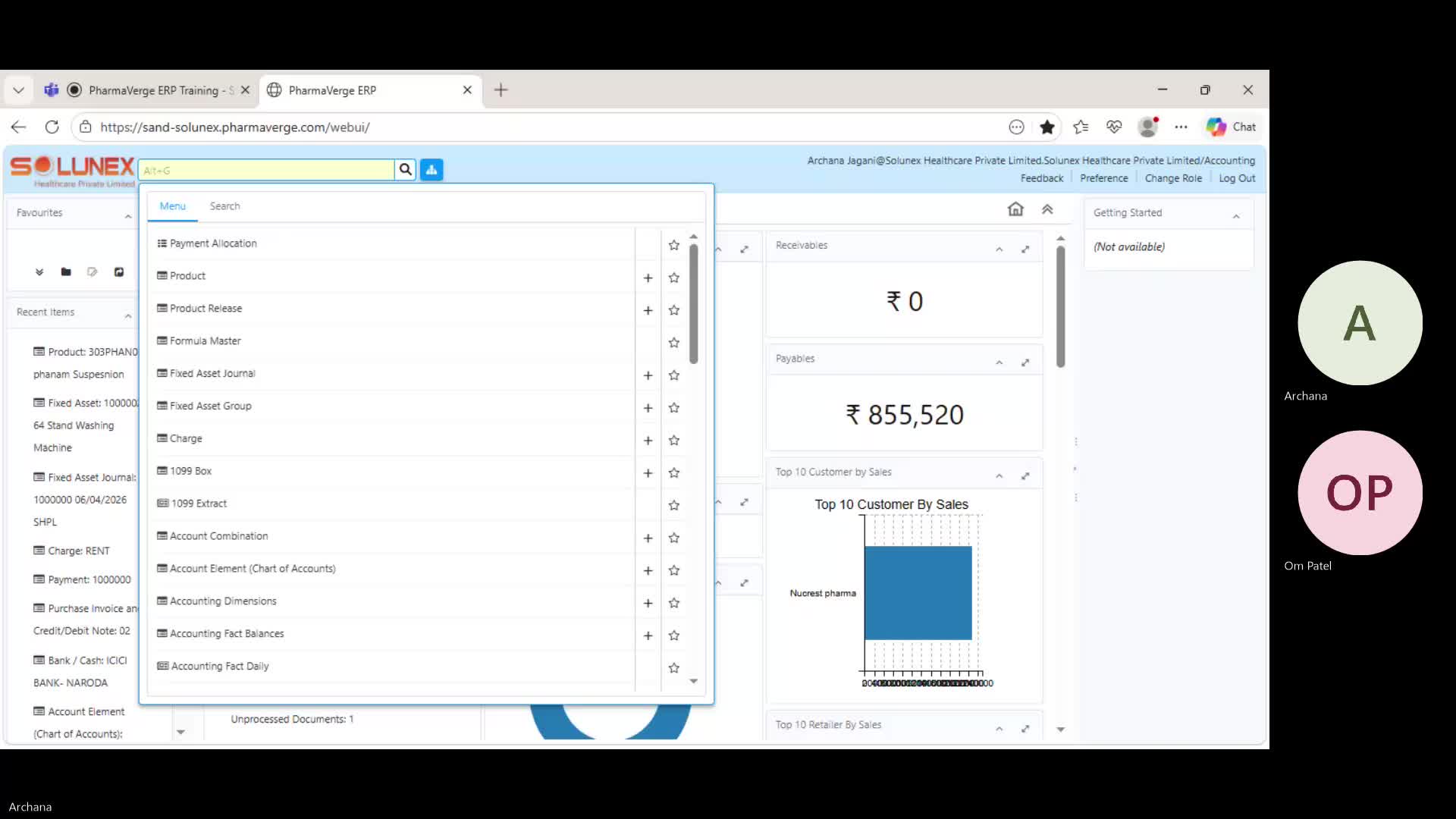The width and height of the screenshot is (1456, 819).
Task: Switch to the Menu tab
Action: [172, 206]
